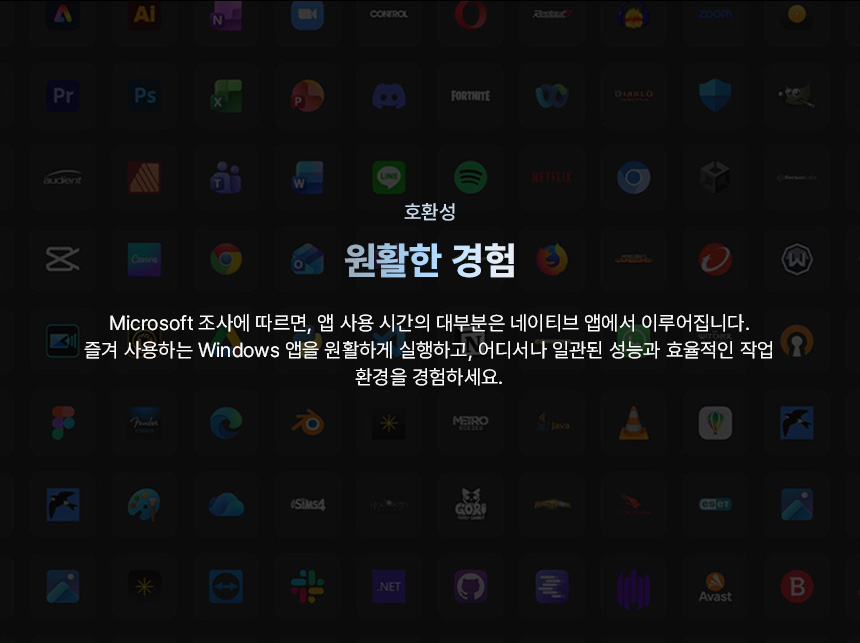Click the Photoshop Ps icon
Viewport: 860px width, 643px height.
click(x=144, y=95)
